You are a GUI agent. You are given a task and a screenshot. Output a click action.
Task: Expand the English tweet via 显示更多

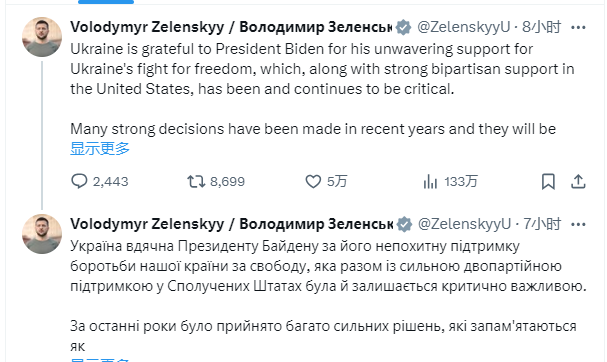click(x=100, y=148)
